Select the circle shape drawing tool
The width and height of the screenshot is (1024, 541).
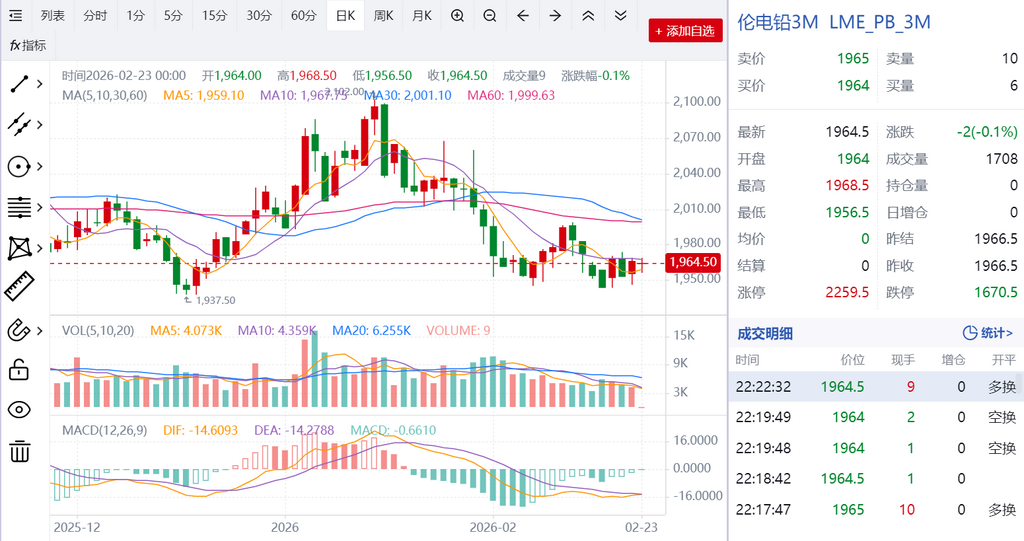tap(19, 166)
